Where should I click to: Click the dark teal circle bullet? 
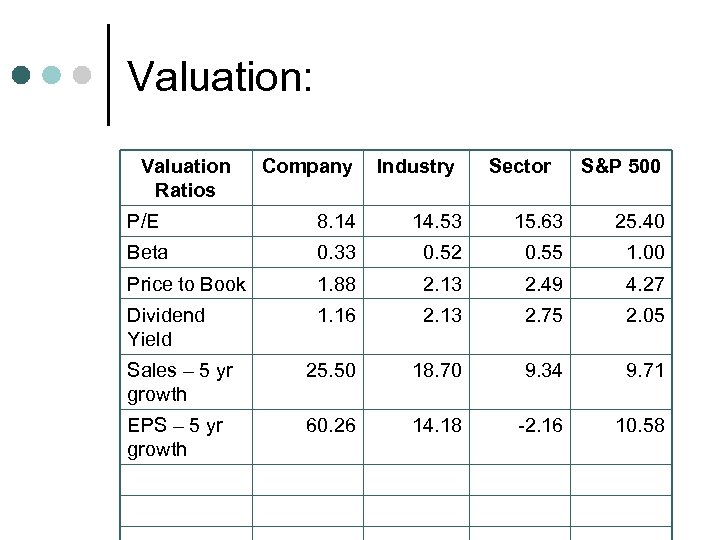pos(22,76)
